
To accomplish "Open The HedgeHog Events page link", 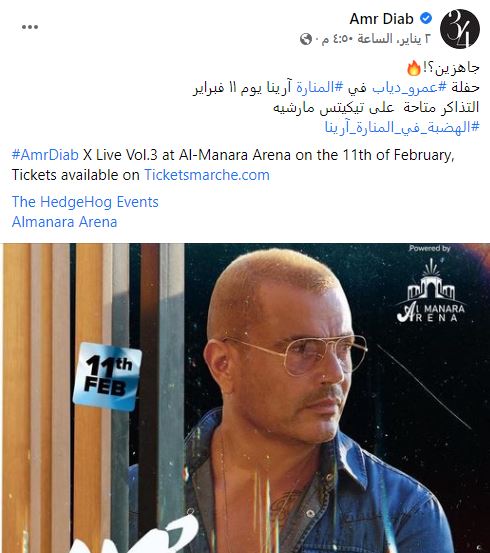I will (85, 202).
